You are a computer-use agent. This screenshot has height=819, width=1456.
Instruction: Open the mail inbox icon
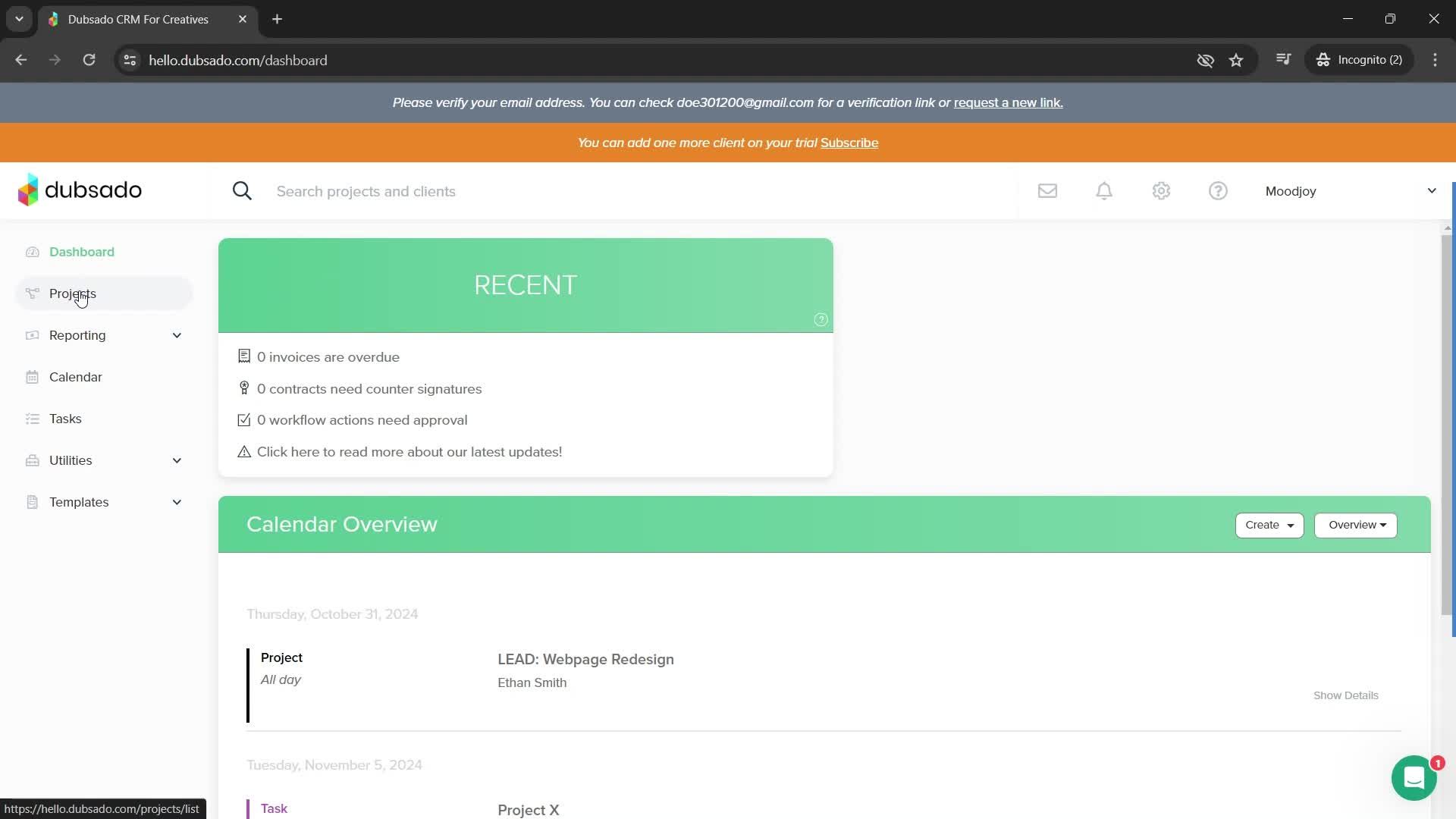[1047, 191]
